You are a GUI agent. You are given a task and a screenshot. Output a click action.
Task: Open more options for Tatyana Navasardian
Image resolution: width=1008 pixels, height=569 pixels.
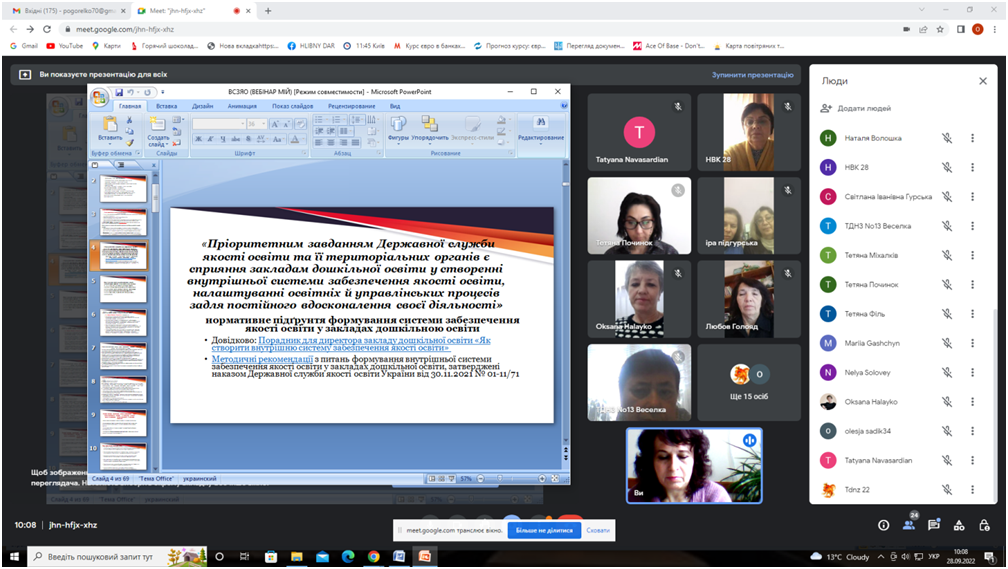(x=973, y=460)
